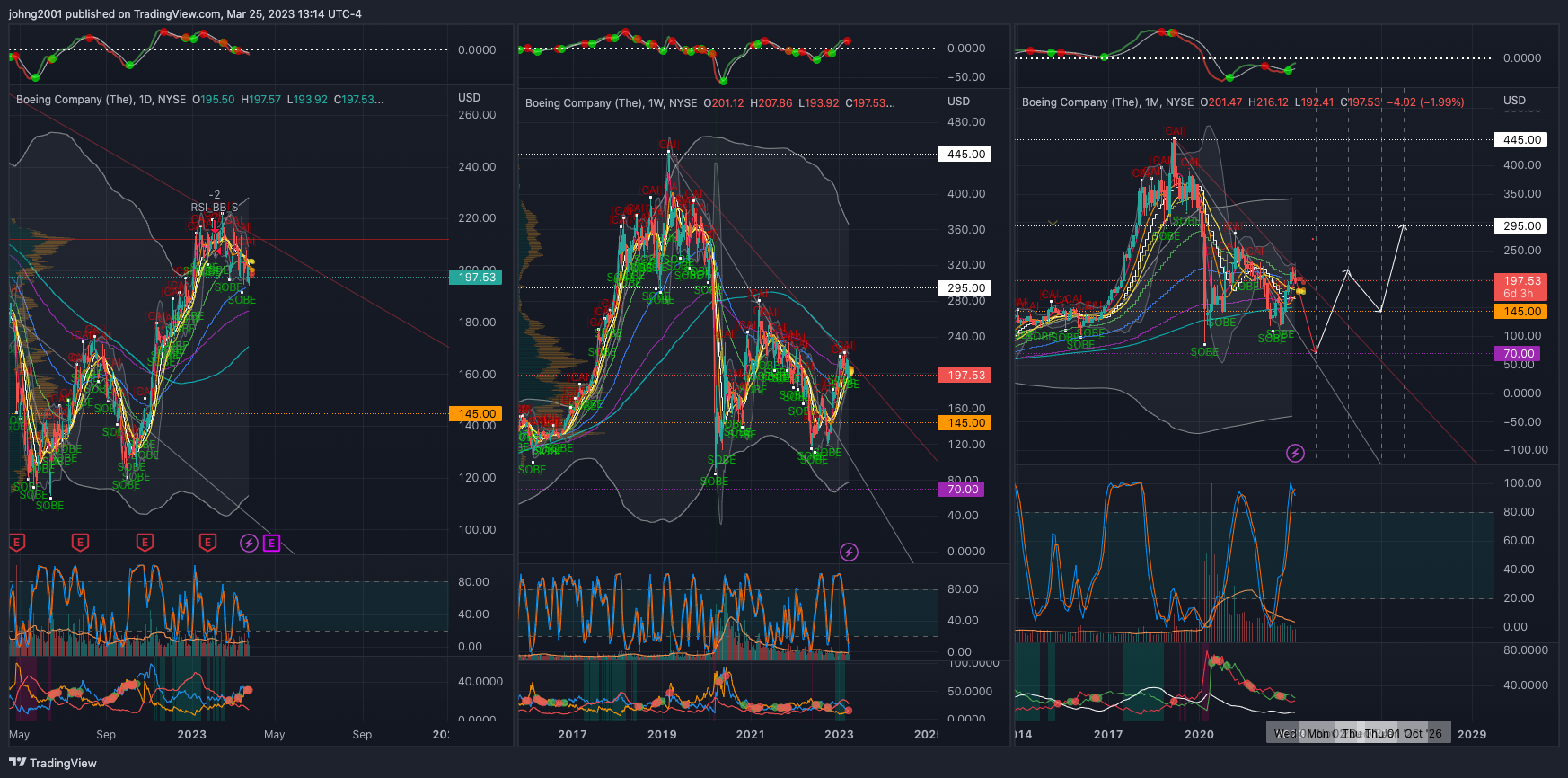Click the 'Boeing Company (The), 1M, NYSE' title

pyautogui.click(x=1108, y=102)
